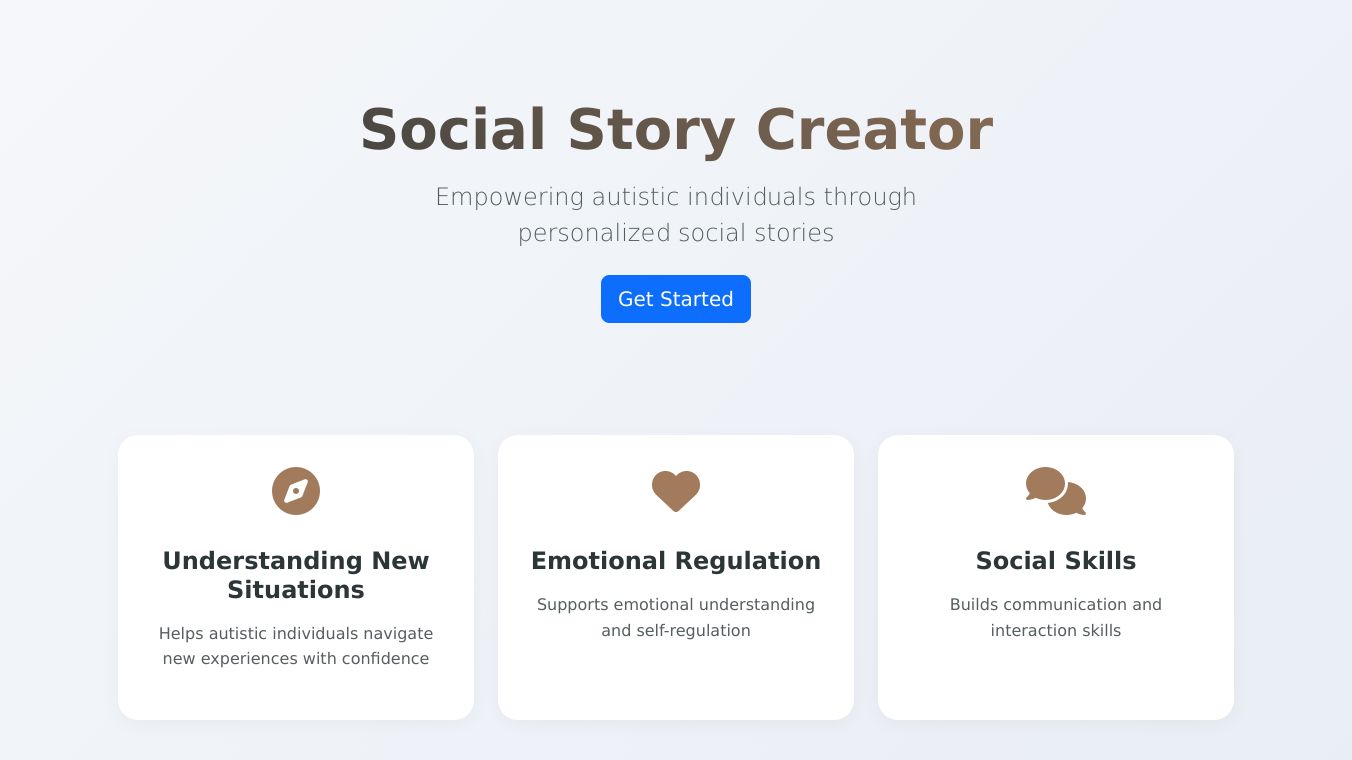Click "Helps autistic individuals navigate" description text
The width and height of the screenshot is (1352, 760).
[296, 633]
